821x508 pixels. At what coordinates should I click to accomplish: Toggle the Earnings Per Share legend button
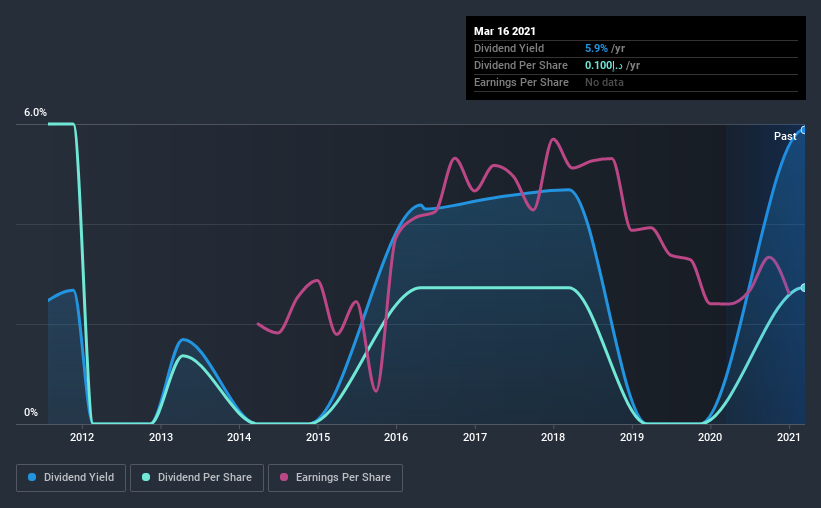[x=335, y=478]
